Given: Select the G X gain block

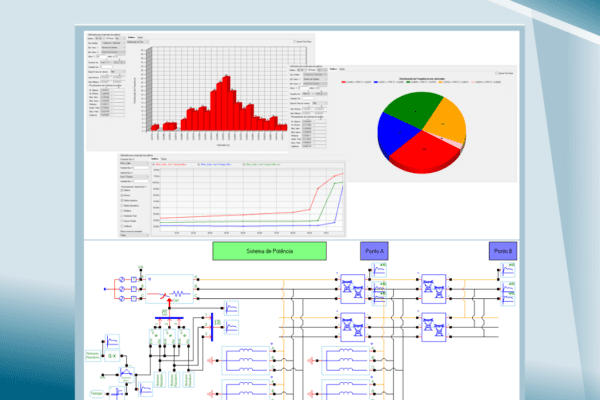Looking at the screenshot, I should point(112,356).
